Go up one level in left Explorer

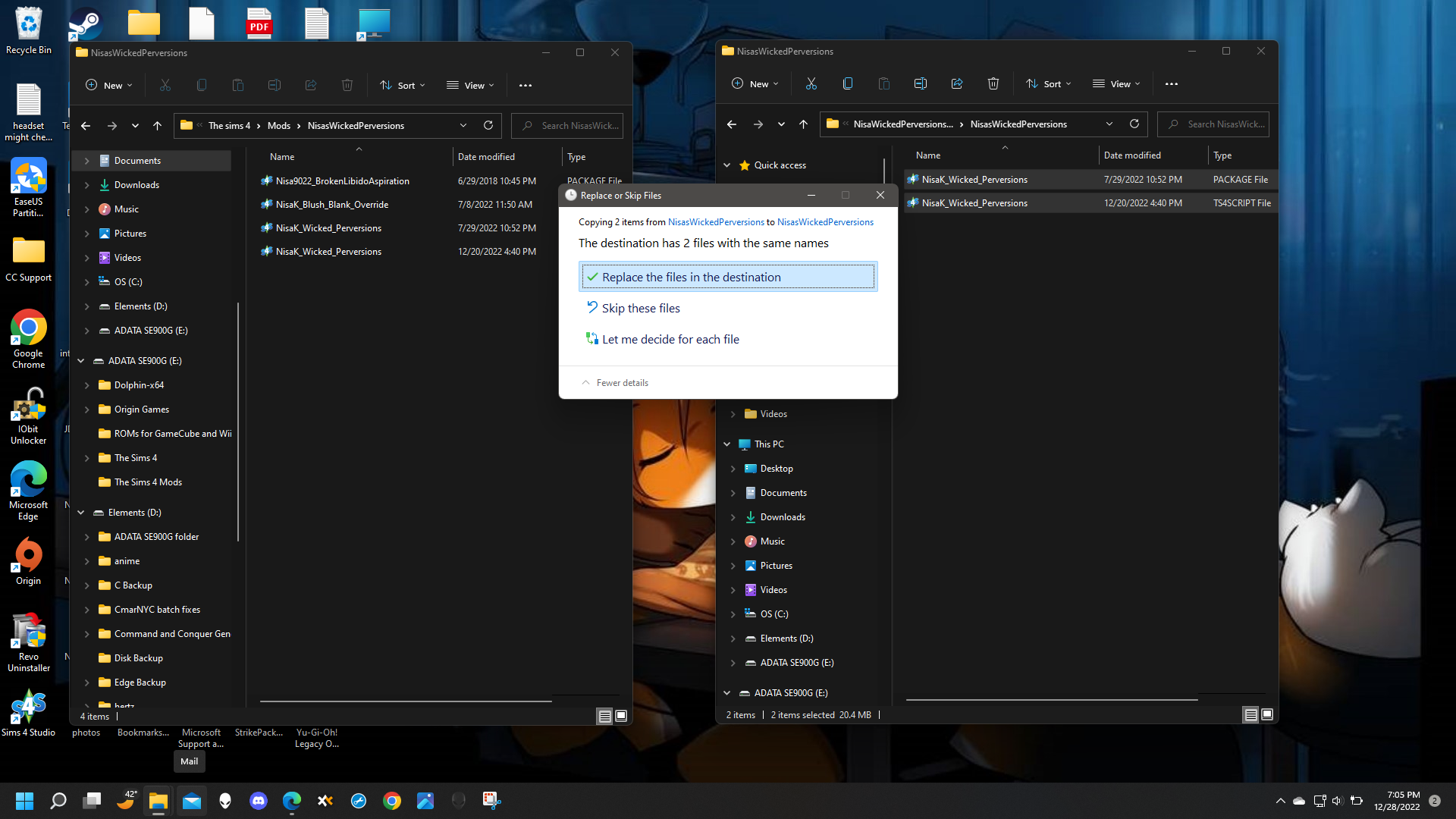[x=157, y=126]
